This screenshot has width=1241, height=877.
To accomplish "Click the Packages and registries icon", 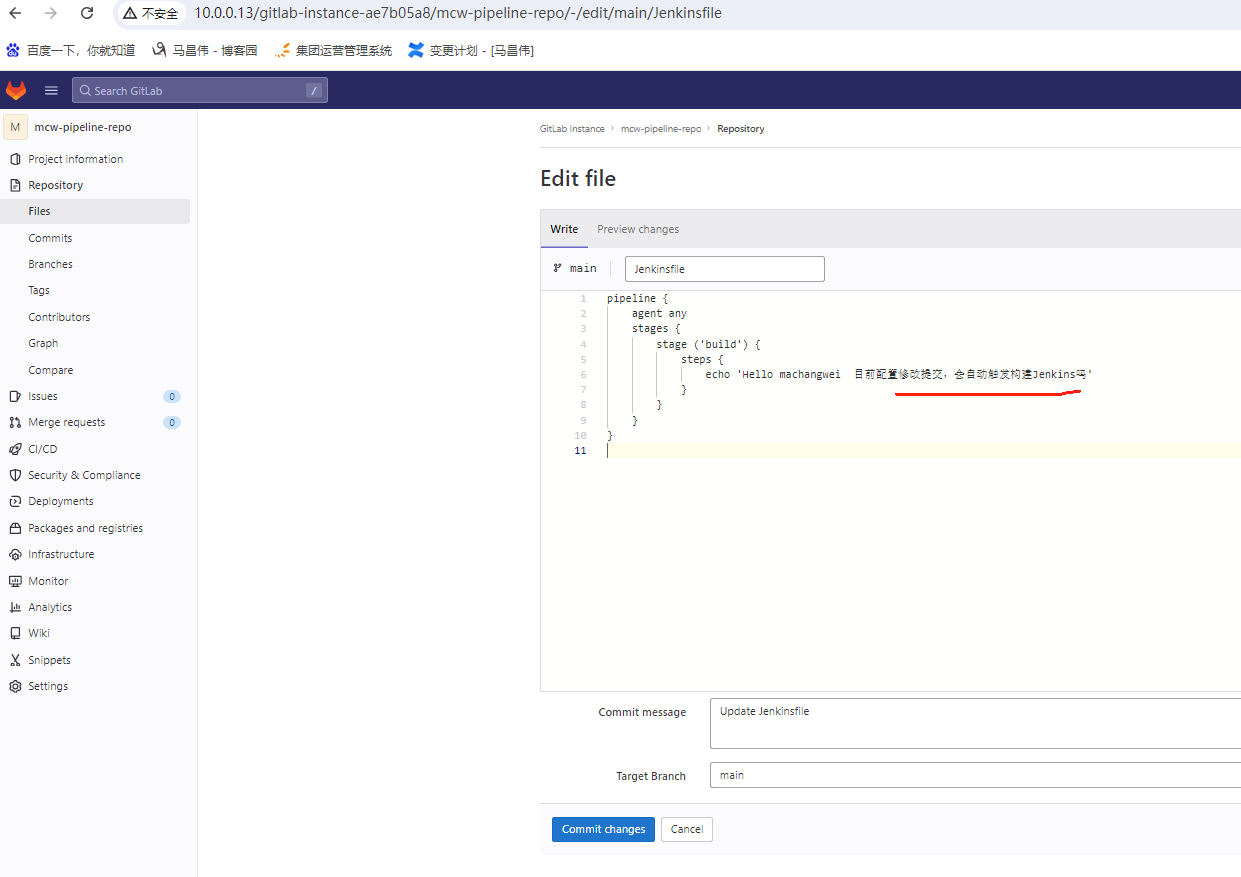I will click(x=15, y=528).
